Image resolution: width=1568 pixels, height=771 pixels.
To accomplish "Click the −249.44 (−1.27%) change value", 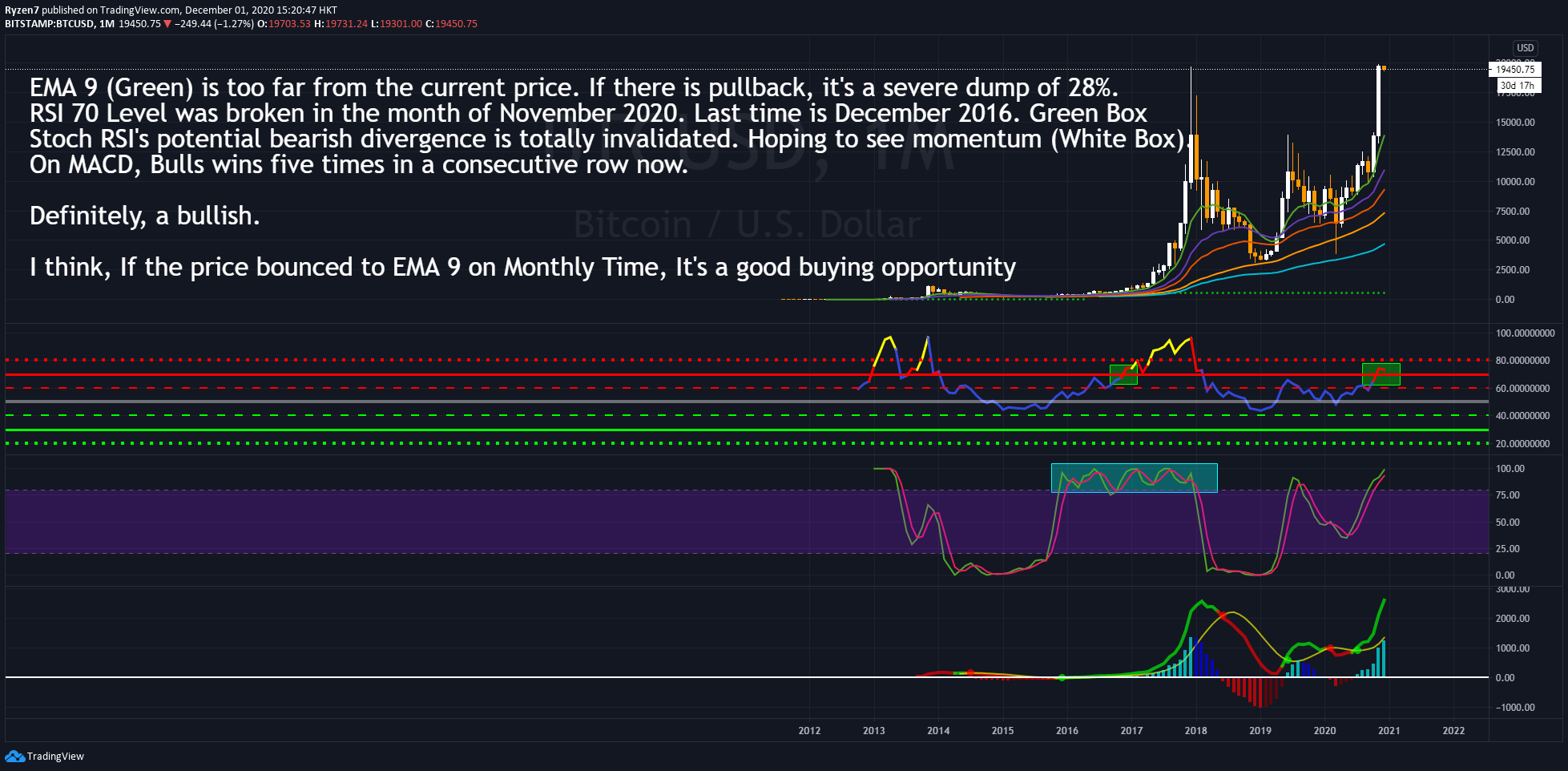I will (x=214, y=24).
